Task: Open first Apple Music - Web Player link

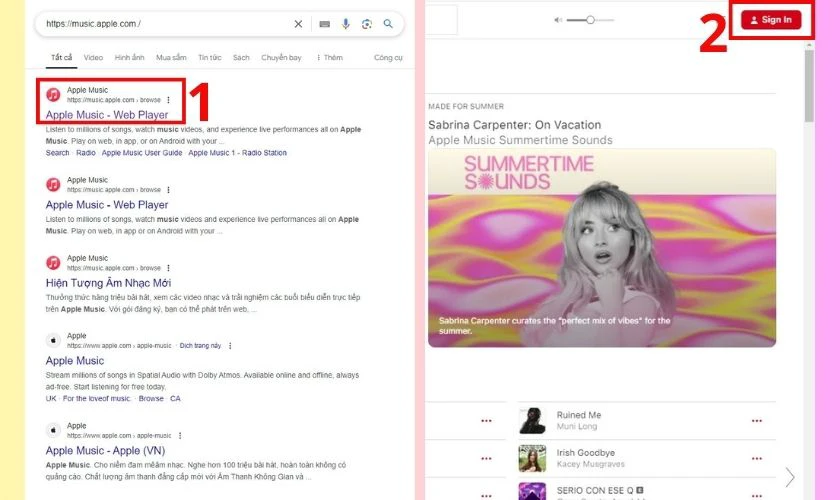Action: (x=107, y=115)
